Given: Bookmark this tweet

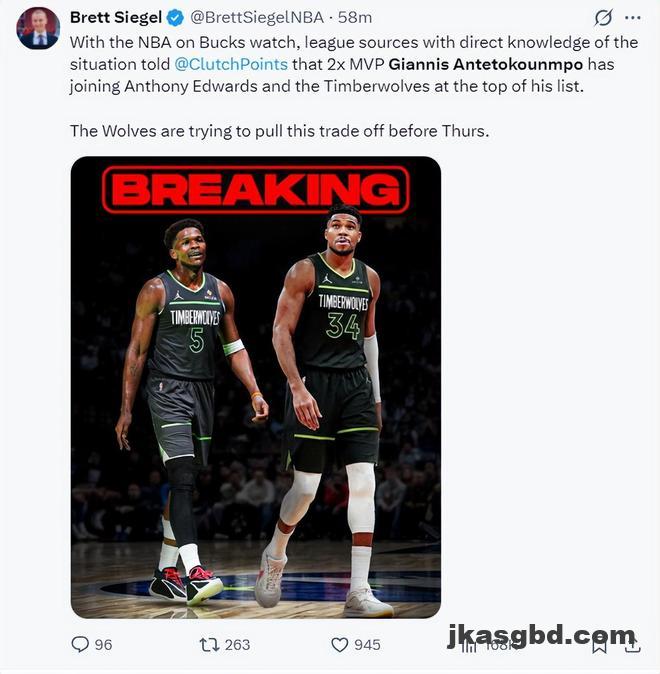Looking at the screenshot, I should click(599, 645).
